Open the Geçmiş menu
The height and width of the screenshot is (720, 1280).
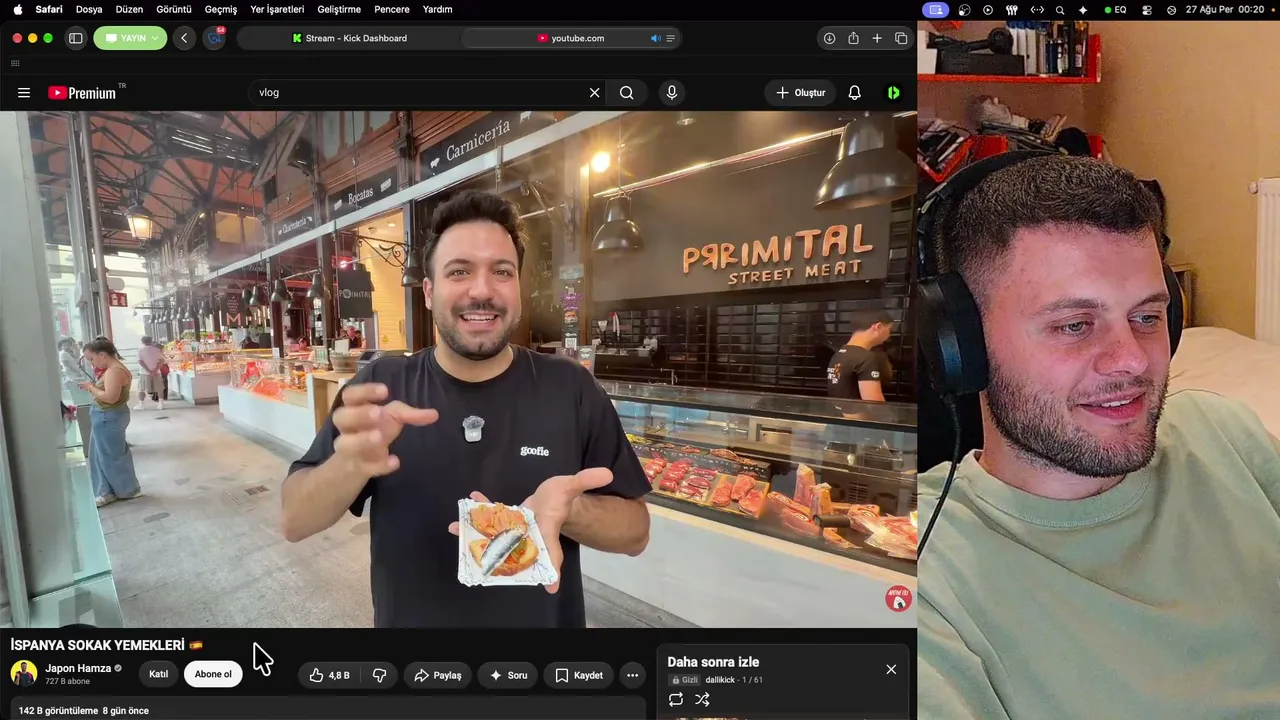221,10
